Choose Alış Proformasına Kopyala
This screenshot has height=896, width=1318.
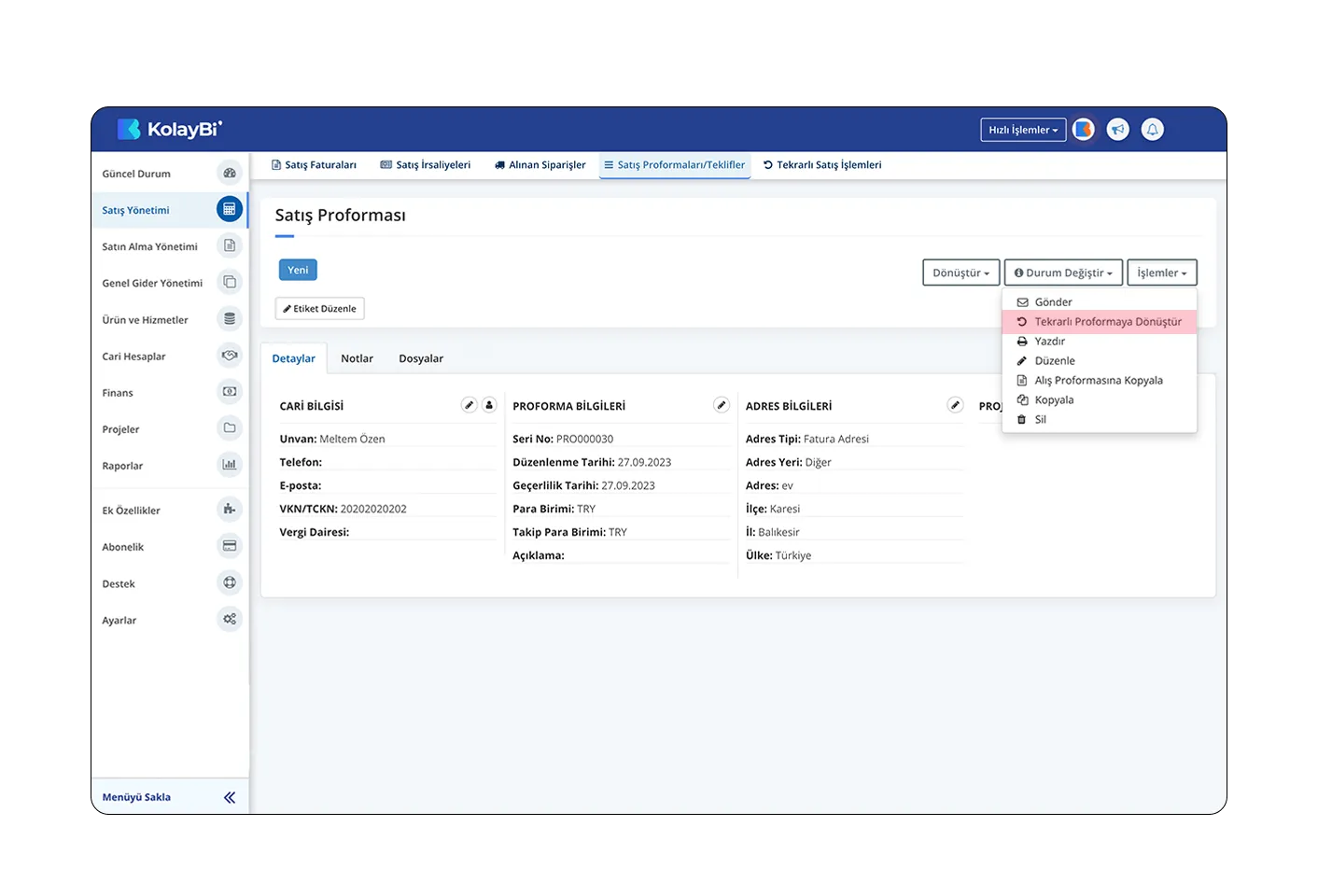(x=1100, y=380)
